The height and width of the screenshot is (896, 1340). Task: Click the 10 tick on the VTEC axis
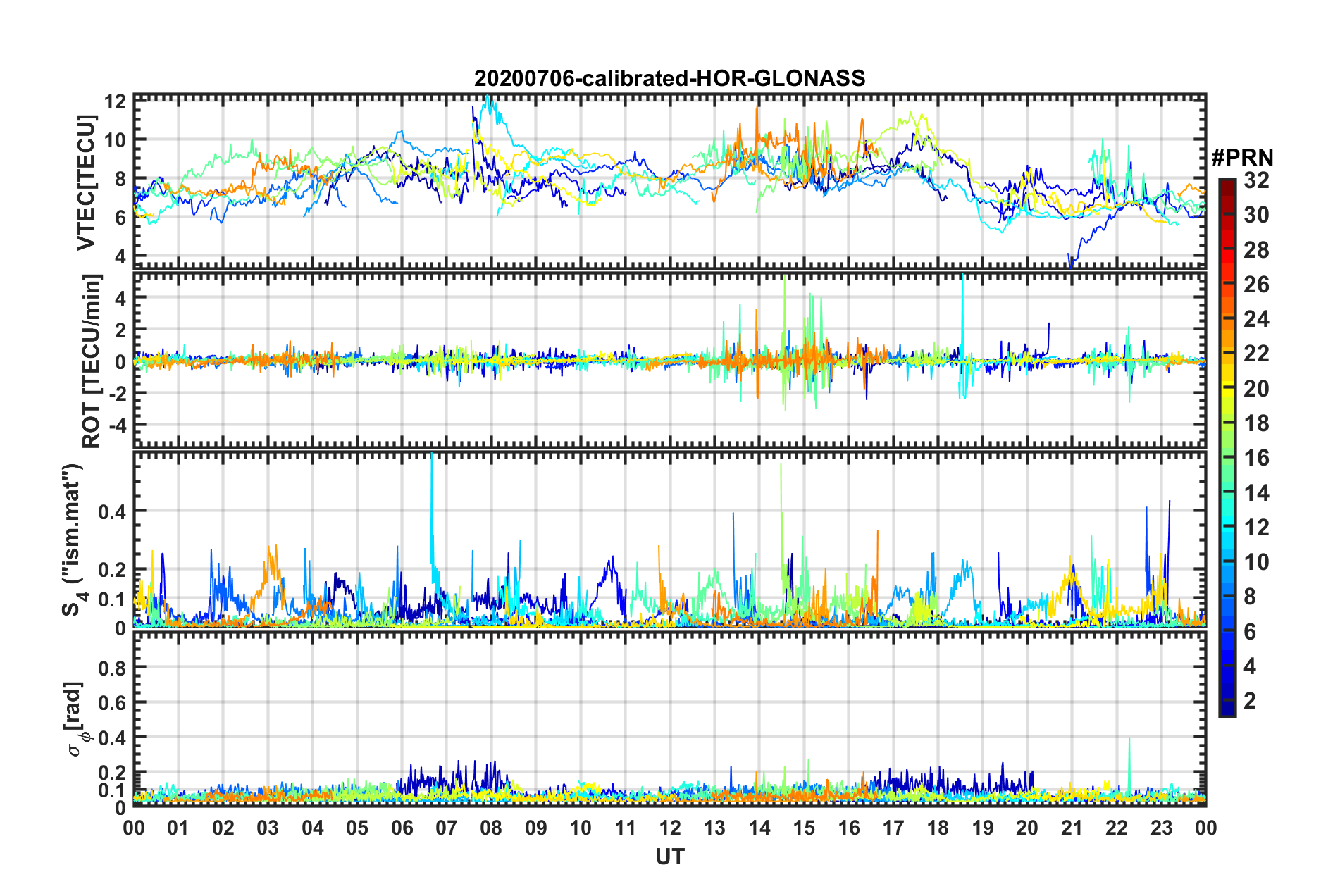[116, 139]
